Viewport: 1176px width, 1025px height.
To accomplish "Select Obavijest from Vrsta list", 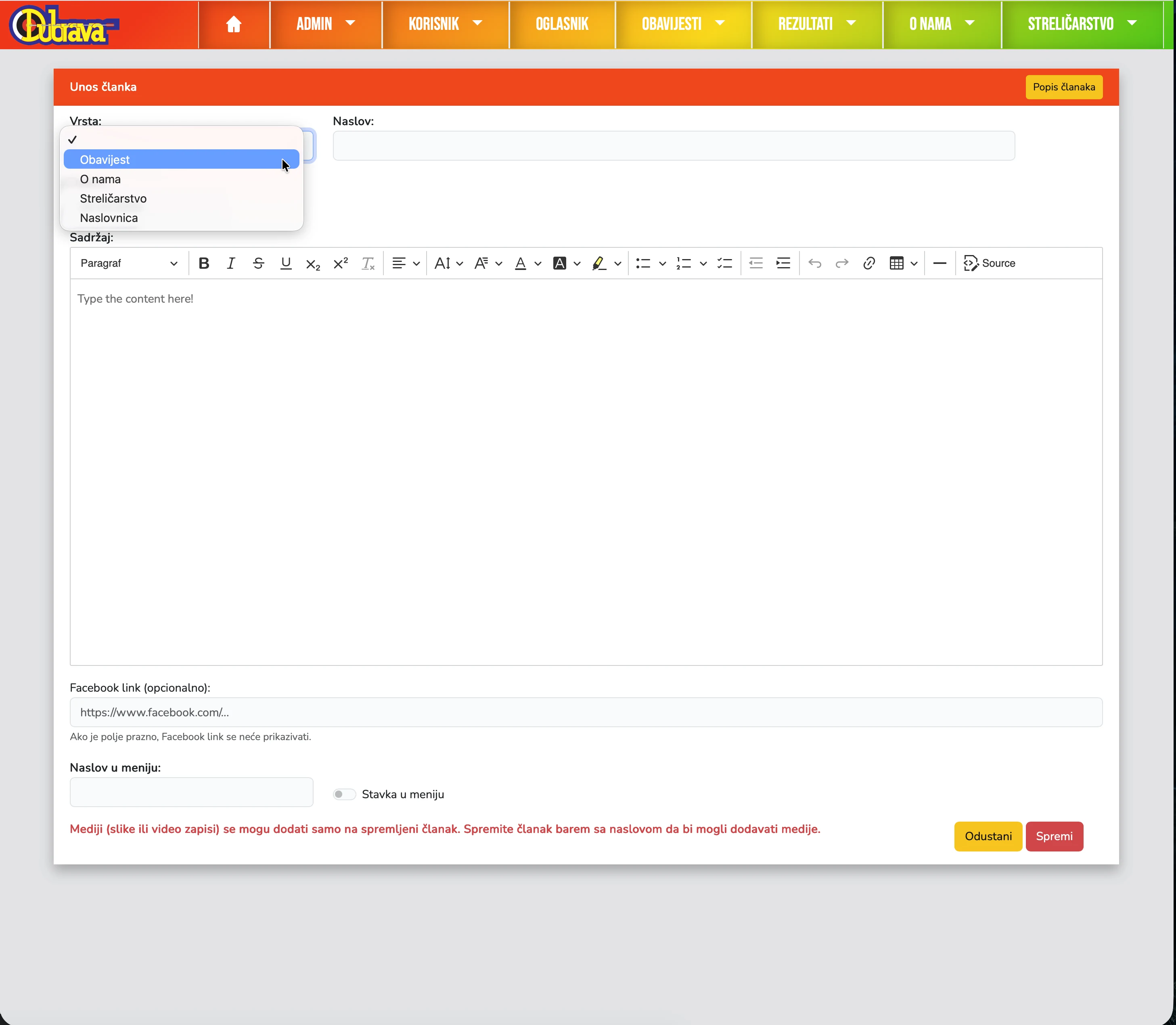I will tap(105, 159).
